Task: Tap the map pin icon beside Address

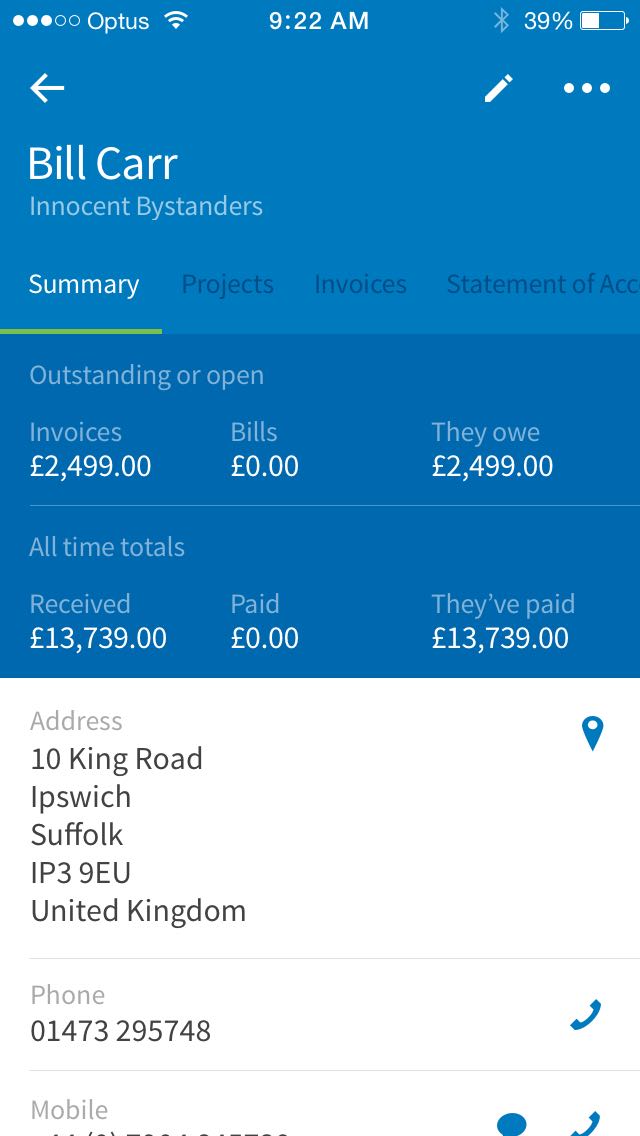Action: coord(593,733)
